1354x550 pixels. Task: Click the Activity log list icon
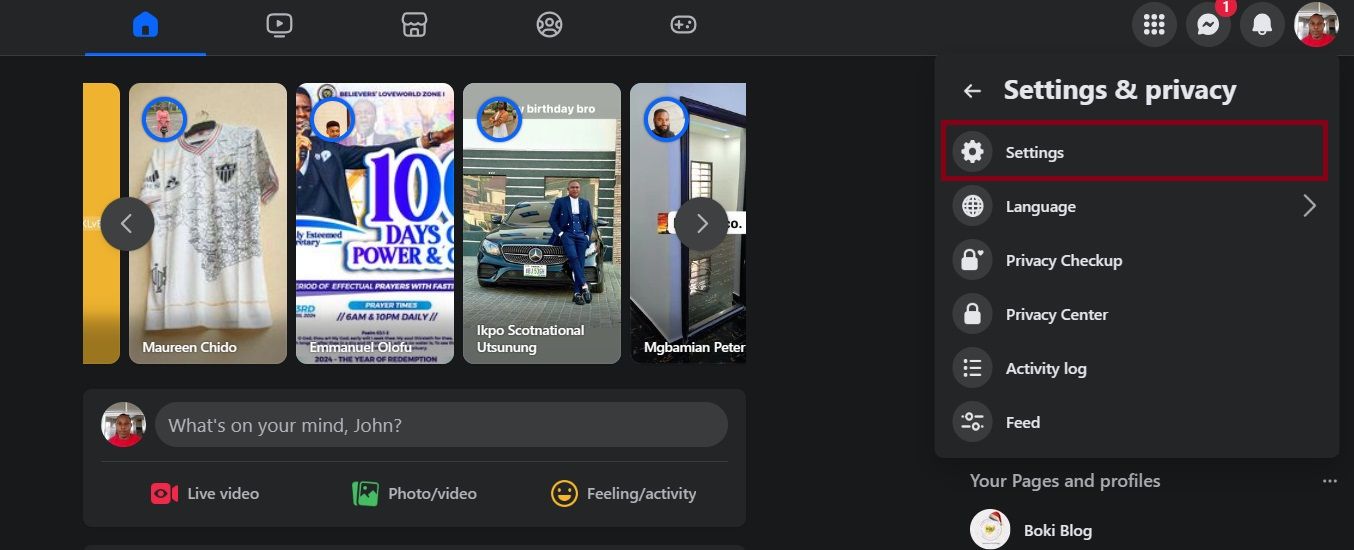[x=972, y=368]
